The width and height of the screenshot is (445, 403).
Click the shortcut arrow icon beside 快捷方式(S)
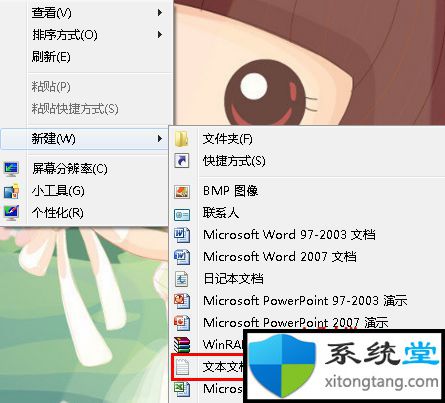pos(182,161)
